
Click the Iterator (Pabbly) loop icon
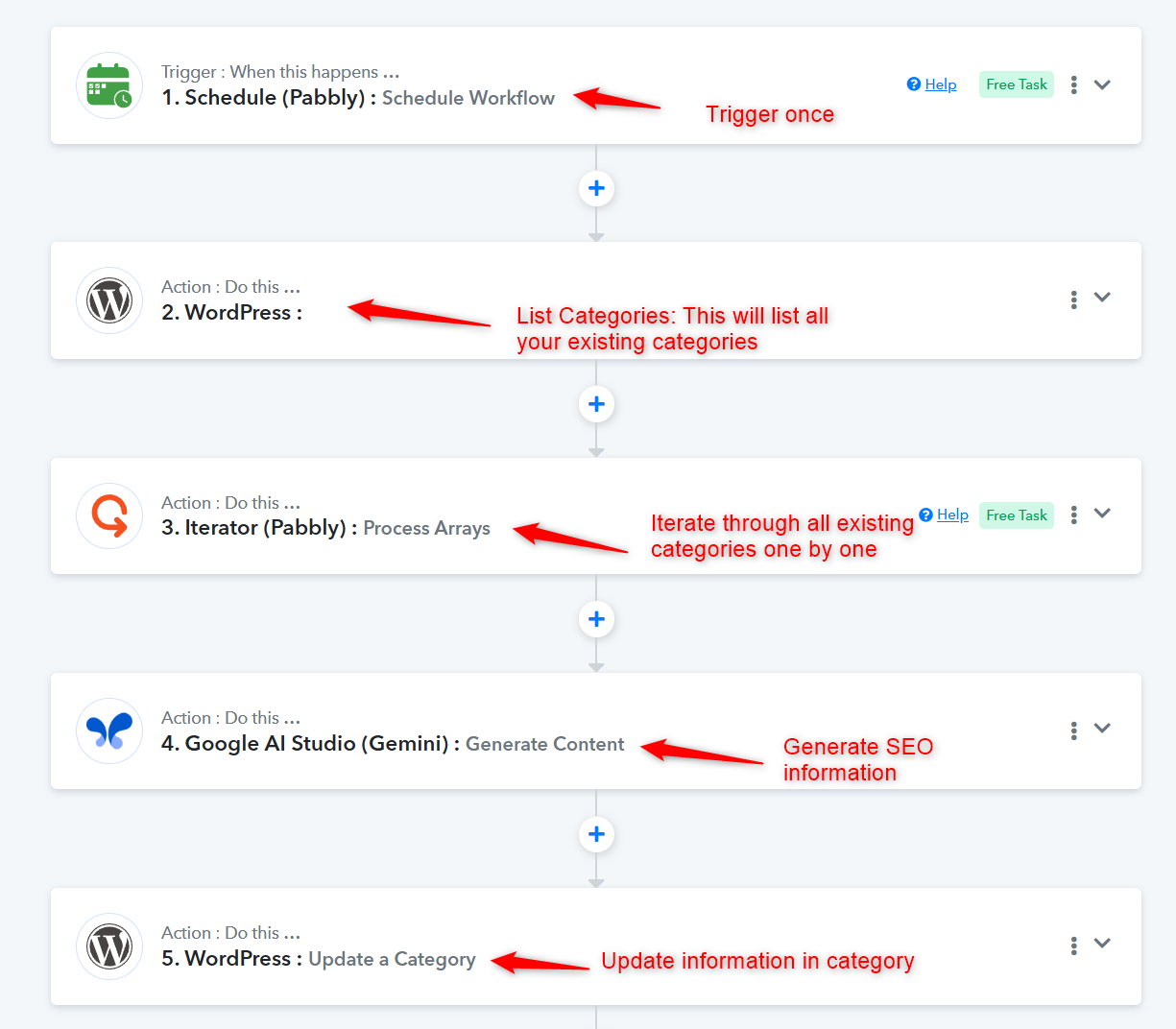[109, 515]
